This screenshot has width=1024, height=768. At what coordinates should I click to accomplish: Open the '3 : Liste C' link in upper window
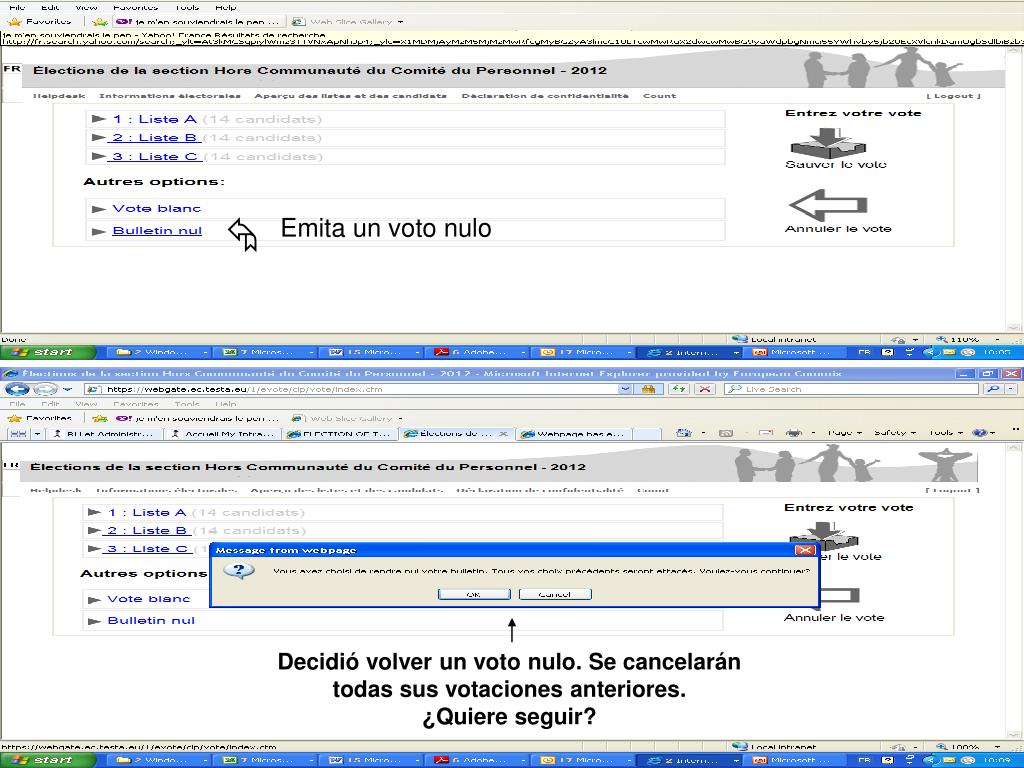[x=154, y=157]
